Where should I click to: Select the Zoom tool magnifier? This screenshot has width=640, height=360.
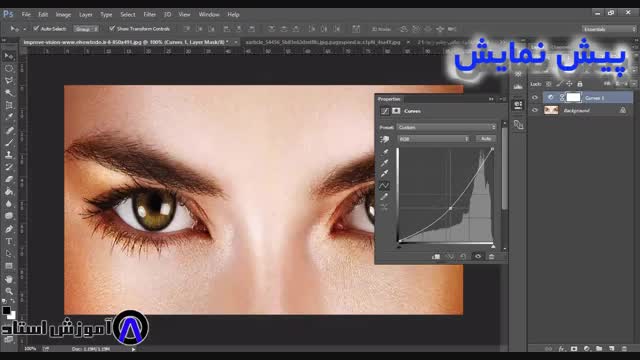pyautogui.click(x=9, y=291)
